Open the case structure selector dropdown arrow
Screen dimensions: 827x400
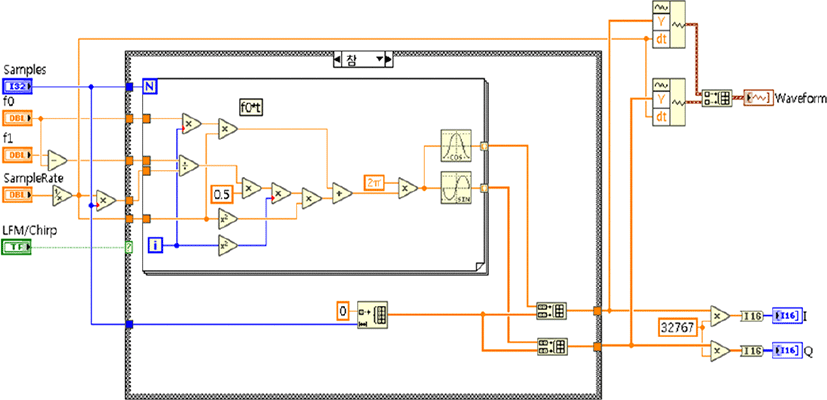(378, 59)
